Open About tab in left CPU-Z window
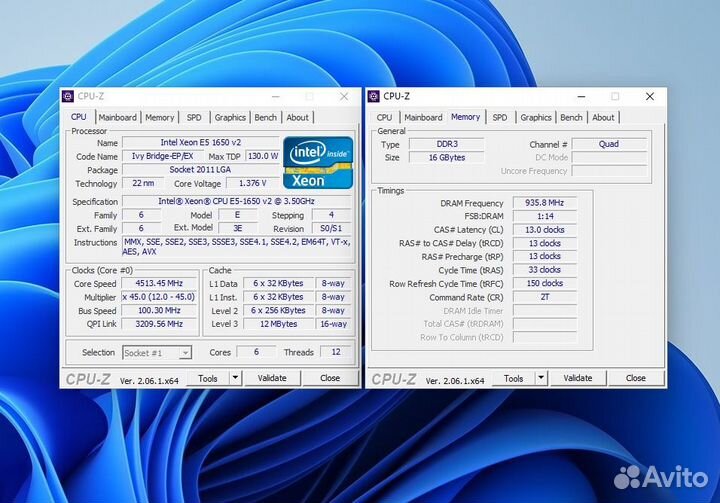The width and height of the screenshot is (720, 503). coord(298,118)
